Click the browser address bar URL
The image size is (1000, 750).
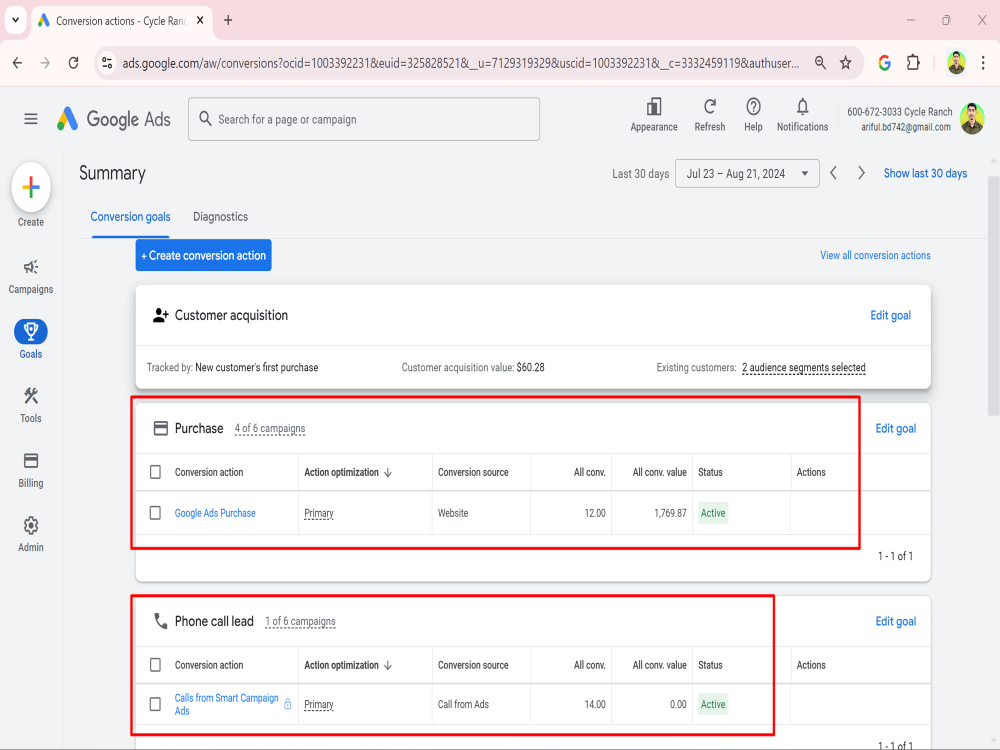(x=460, y=63)
